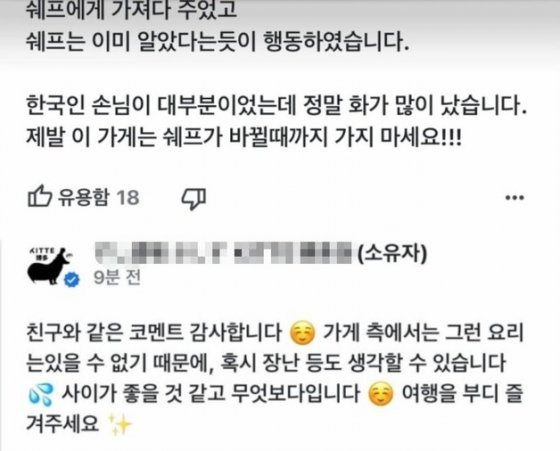Click the thumbs-down icon on the review
This screenshot has height=451, width=560.
[x=194, y=198]
